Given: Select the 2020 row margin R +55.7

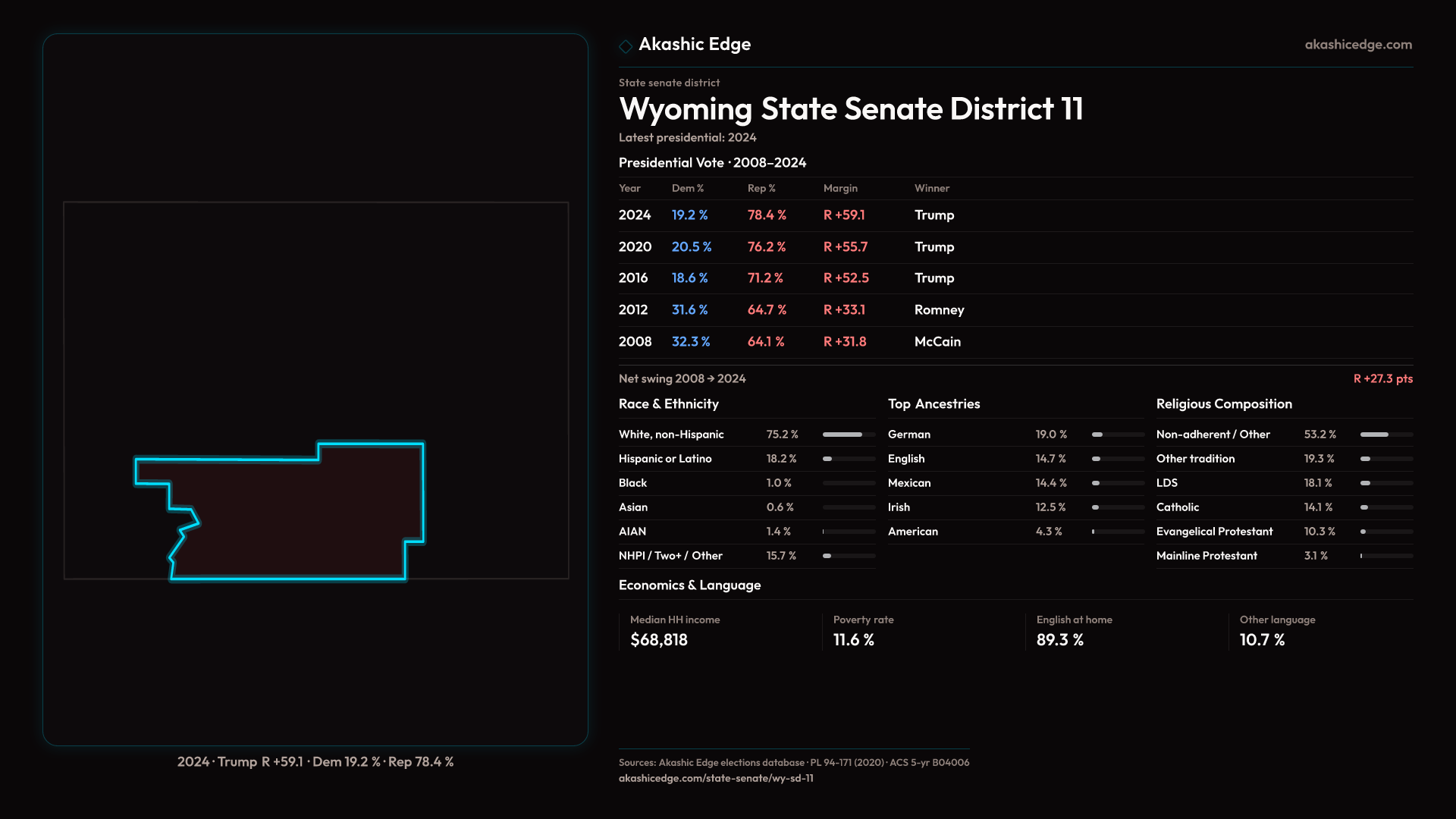Looking at the screenshot, I should click(x=845, y=247).
